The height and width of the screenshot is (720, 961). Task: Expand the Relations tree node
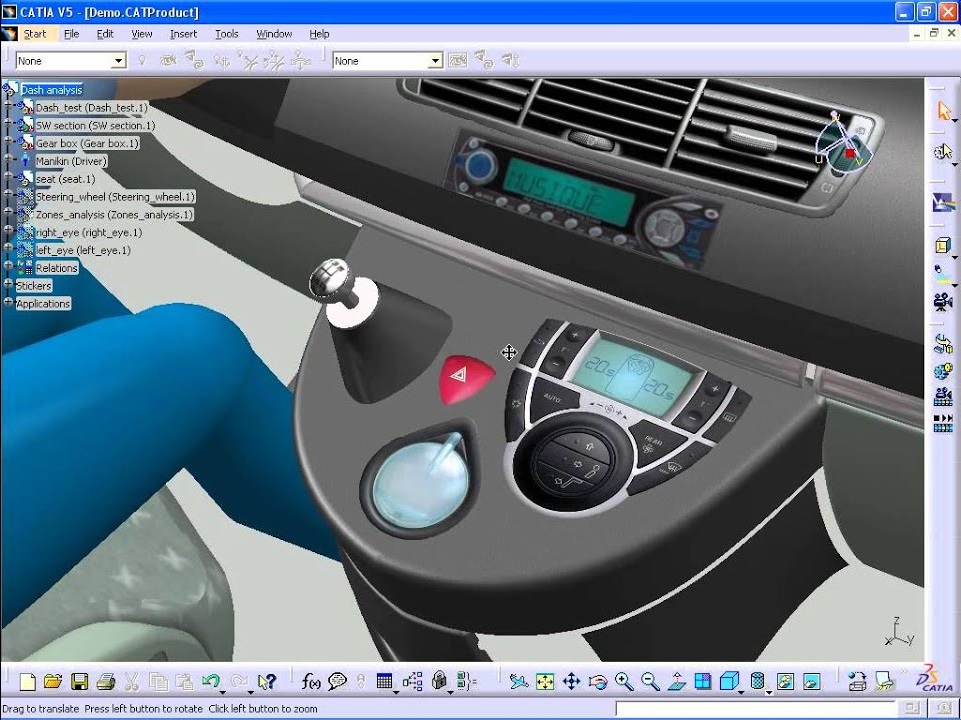[9, 268]
